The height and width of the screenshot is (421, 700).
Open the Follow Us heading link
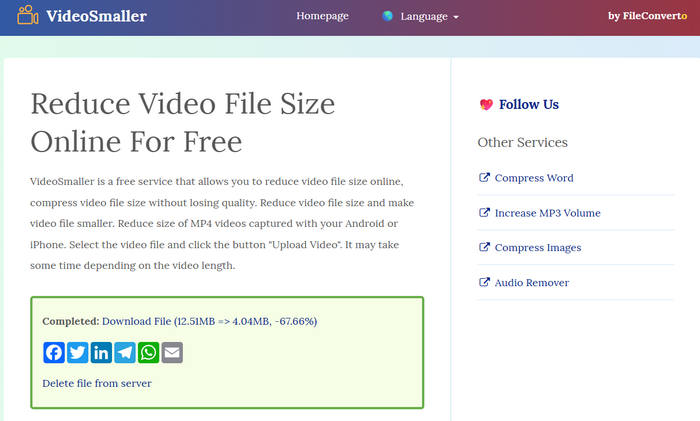529,104
